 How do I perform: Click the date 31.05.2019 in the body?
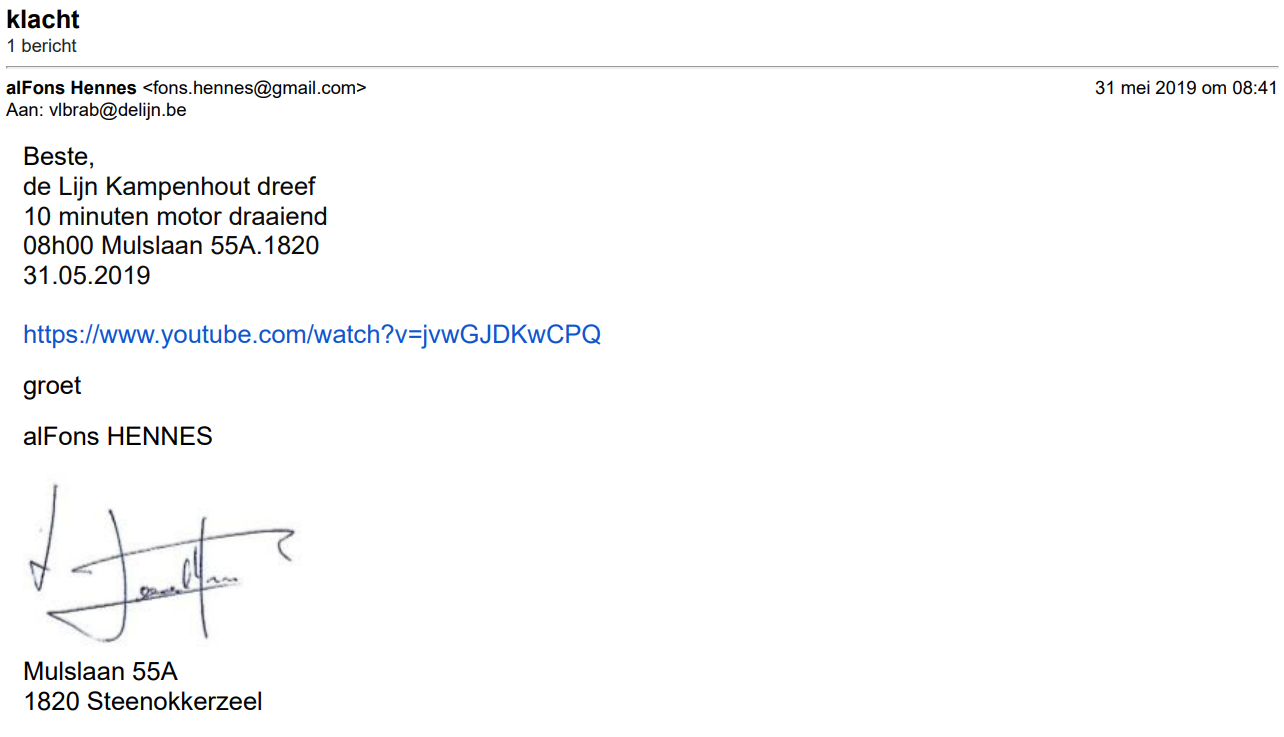point(86,275)
